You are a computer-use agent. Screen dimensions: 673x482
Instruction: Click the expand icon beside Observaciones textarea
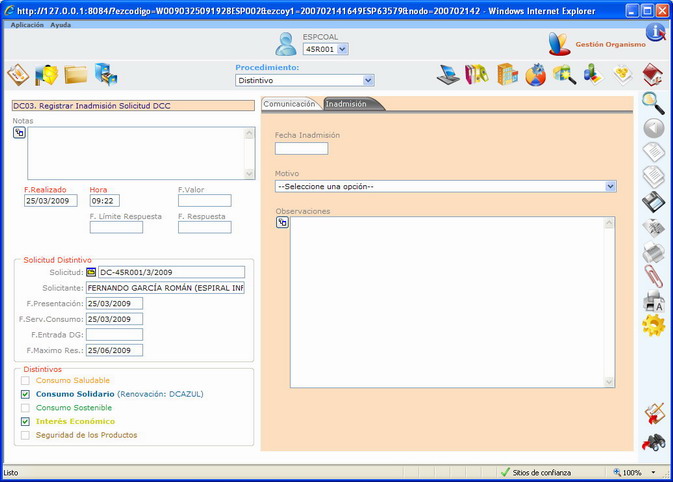(x=282, y=222)
